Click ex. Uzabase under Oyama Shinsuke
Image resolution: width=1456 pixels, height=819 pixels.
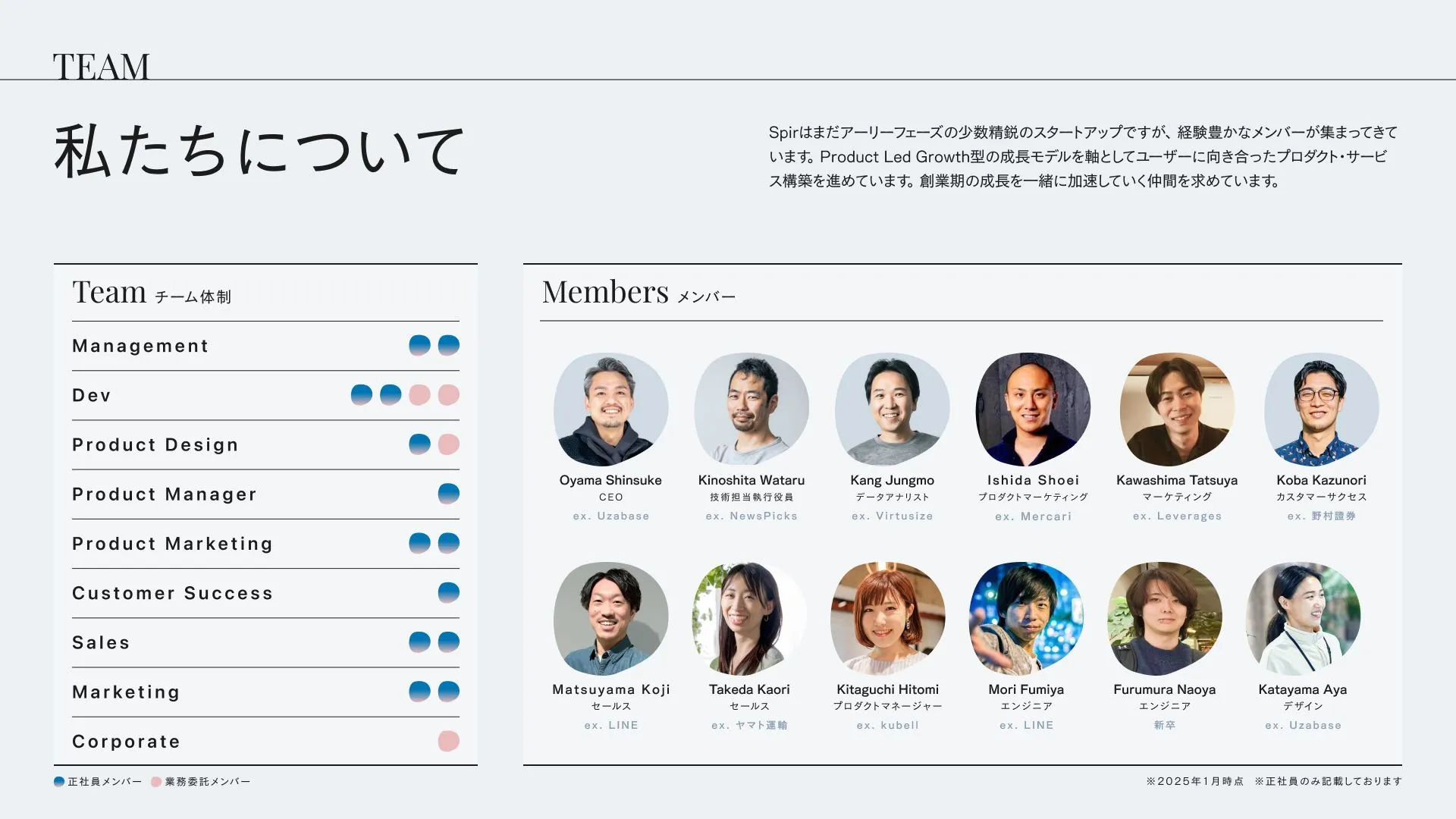[x=611, y=516]
